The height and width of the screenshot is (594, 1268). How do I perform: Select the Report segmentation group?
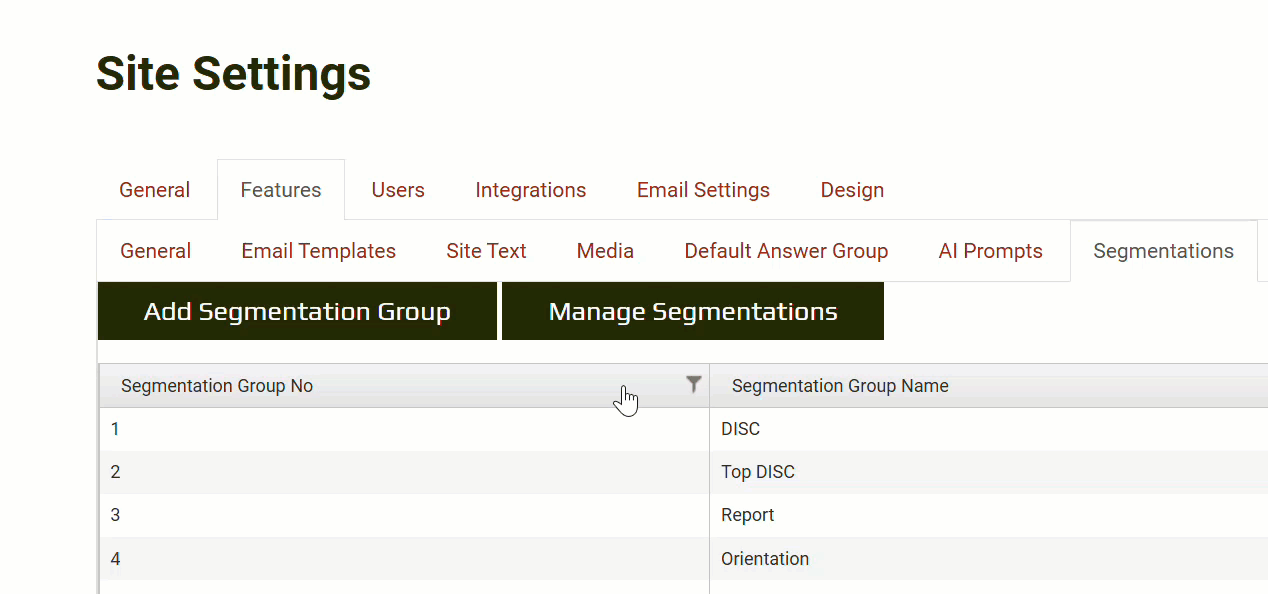(748, 515)
